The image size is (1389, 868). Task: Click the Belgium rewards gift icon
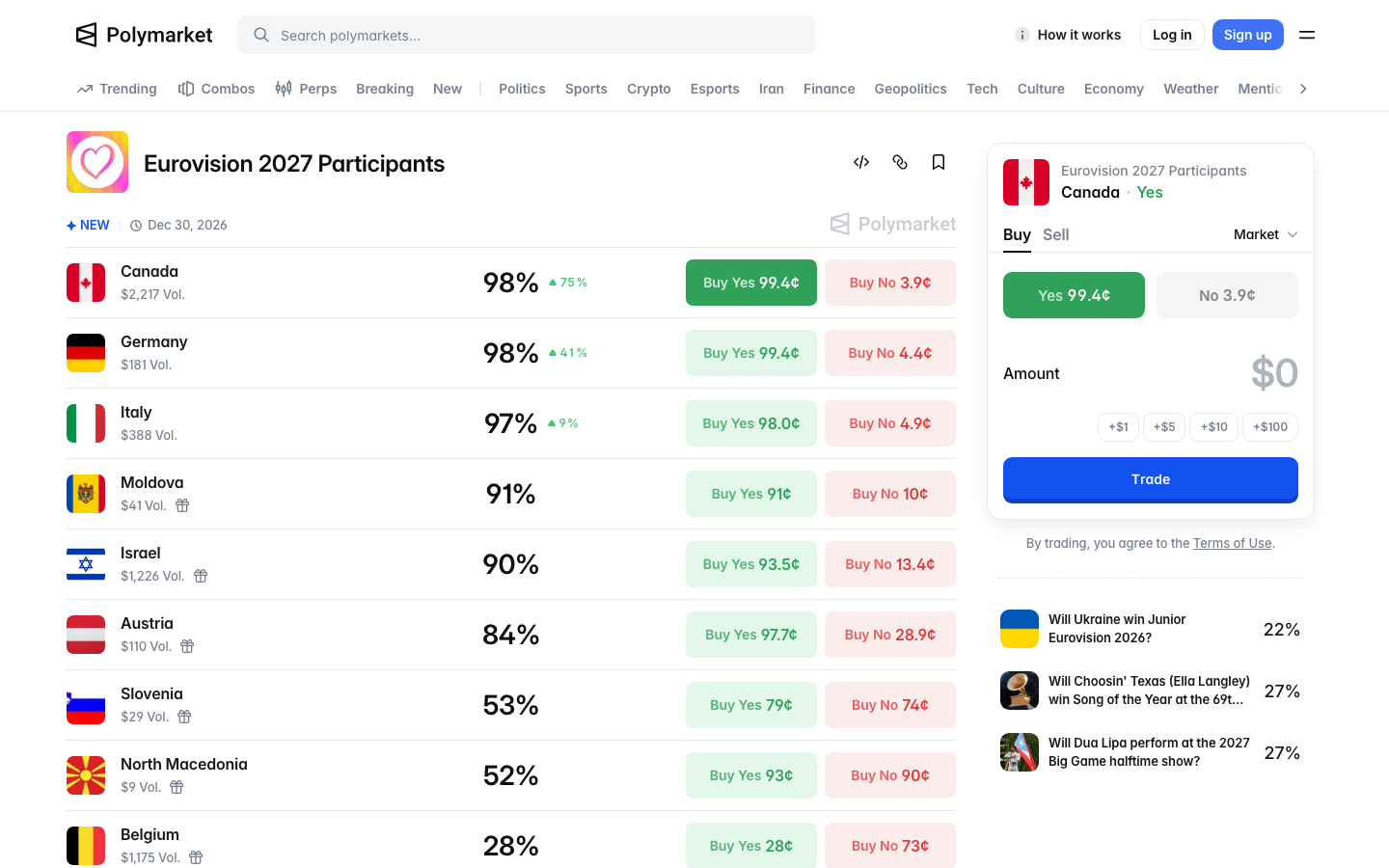196,857
